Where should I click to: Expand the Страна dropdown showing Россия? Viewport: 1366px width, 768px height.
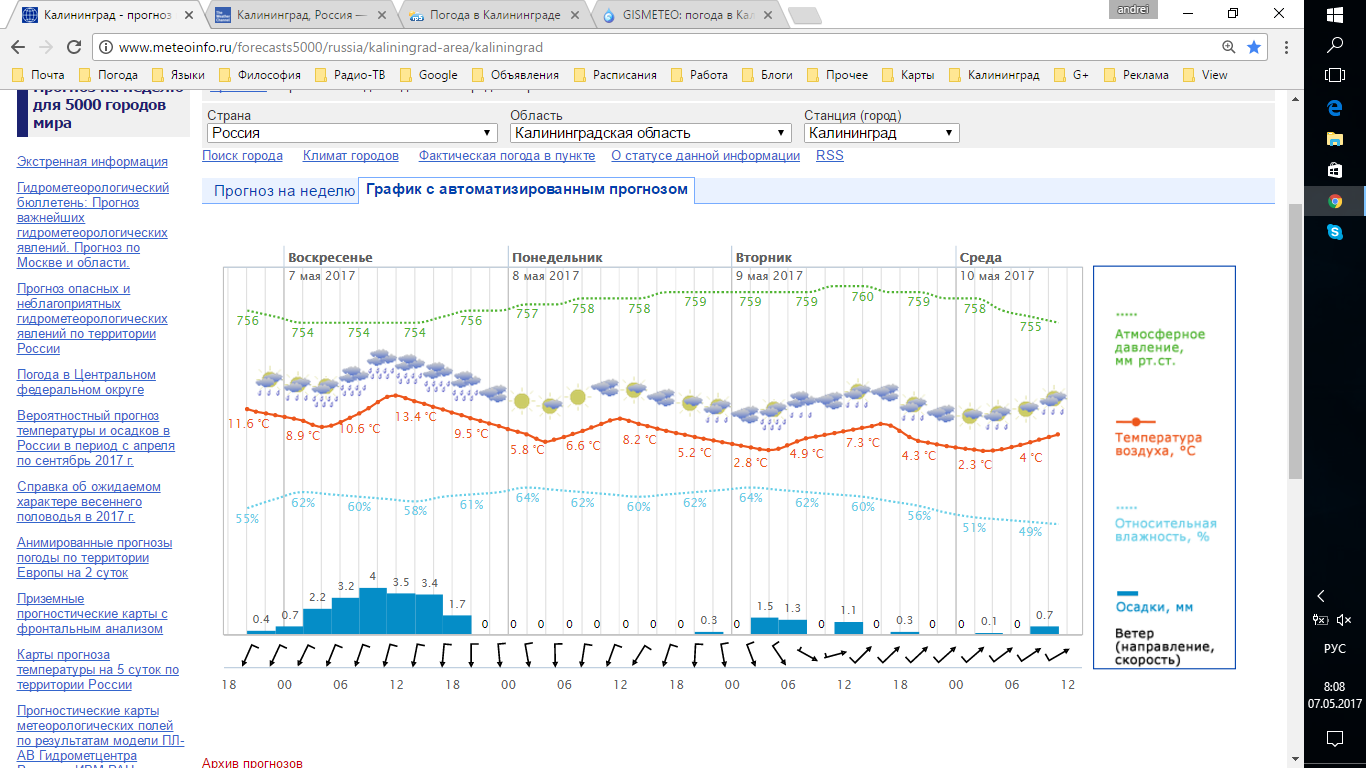tap(352, 133)
